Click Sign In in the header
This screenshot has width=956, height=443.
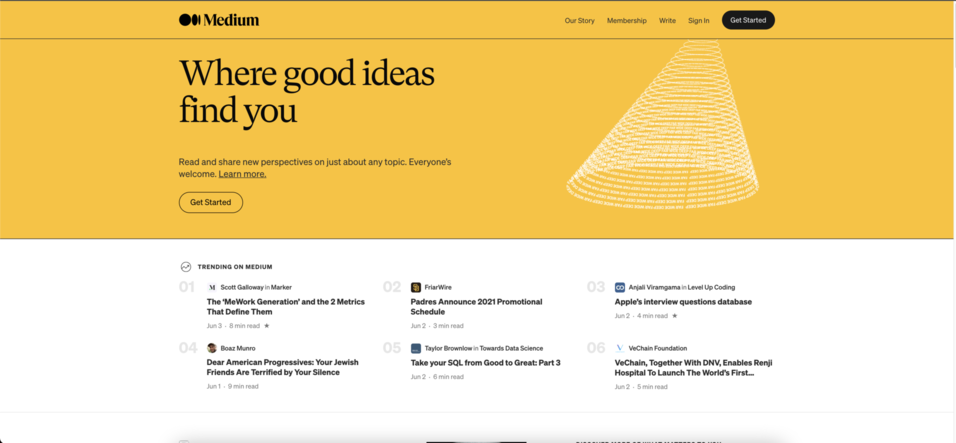point(698,20)
